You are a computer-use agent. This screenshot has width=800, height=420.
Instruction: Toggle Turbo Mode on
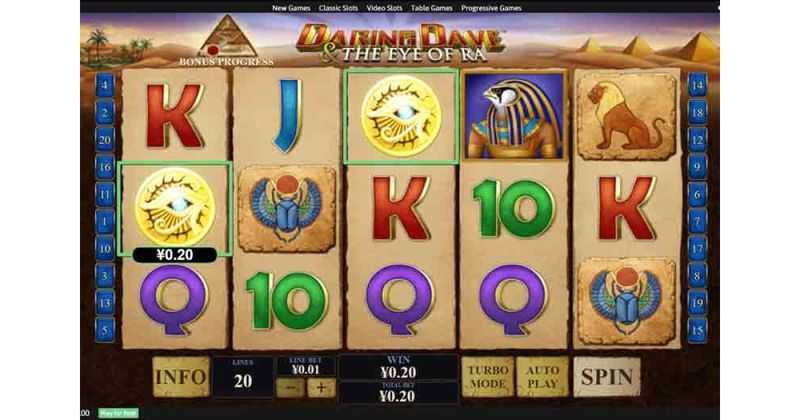coord(488,377)
